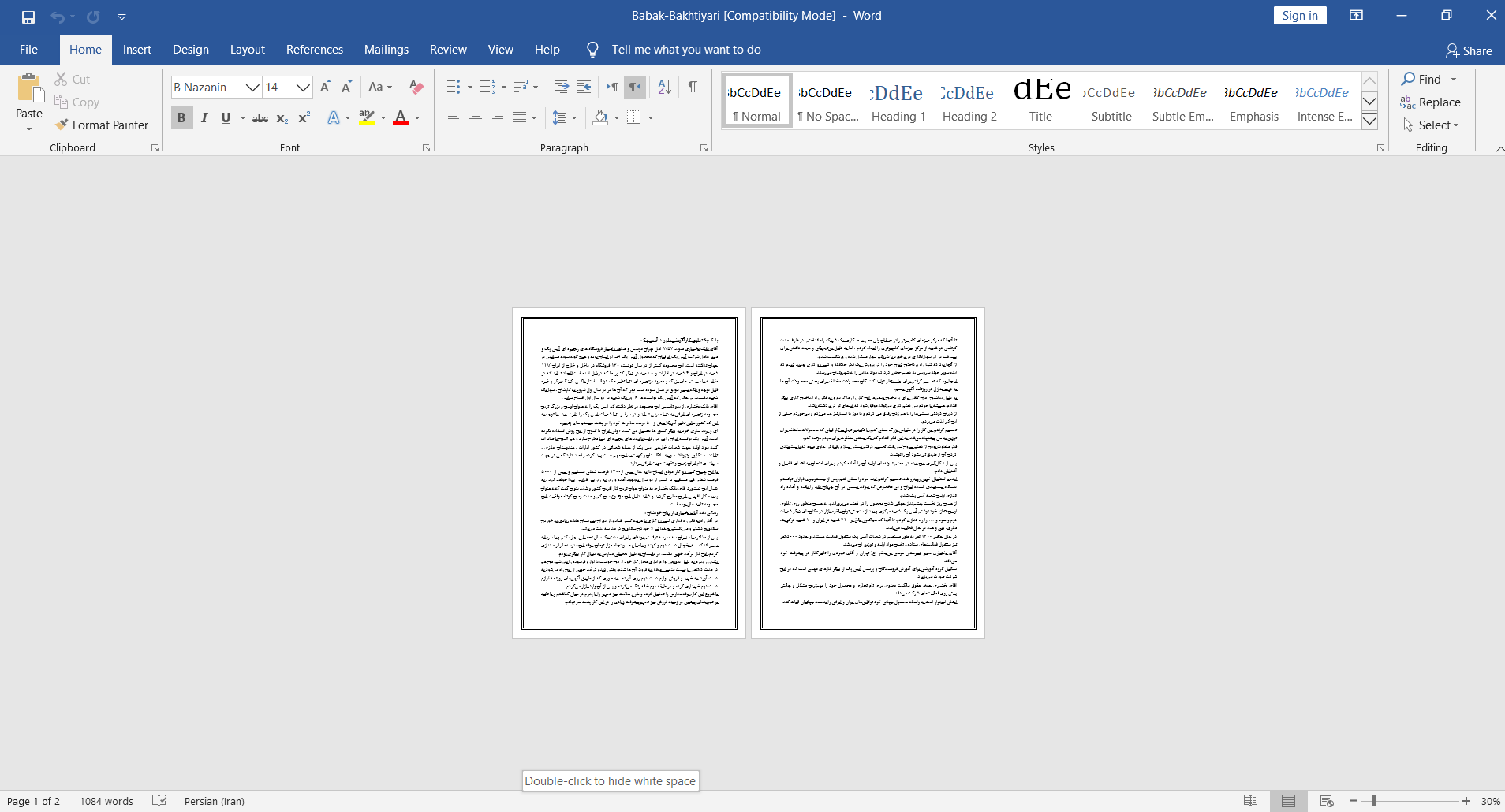This screenshot has height=812, width=1505.
Task: Open Customize Quick Access Toolbar arrow
Action: pyautogui.click(x=122, y=17)
